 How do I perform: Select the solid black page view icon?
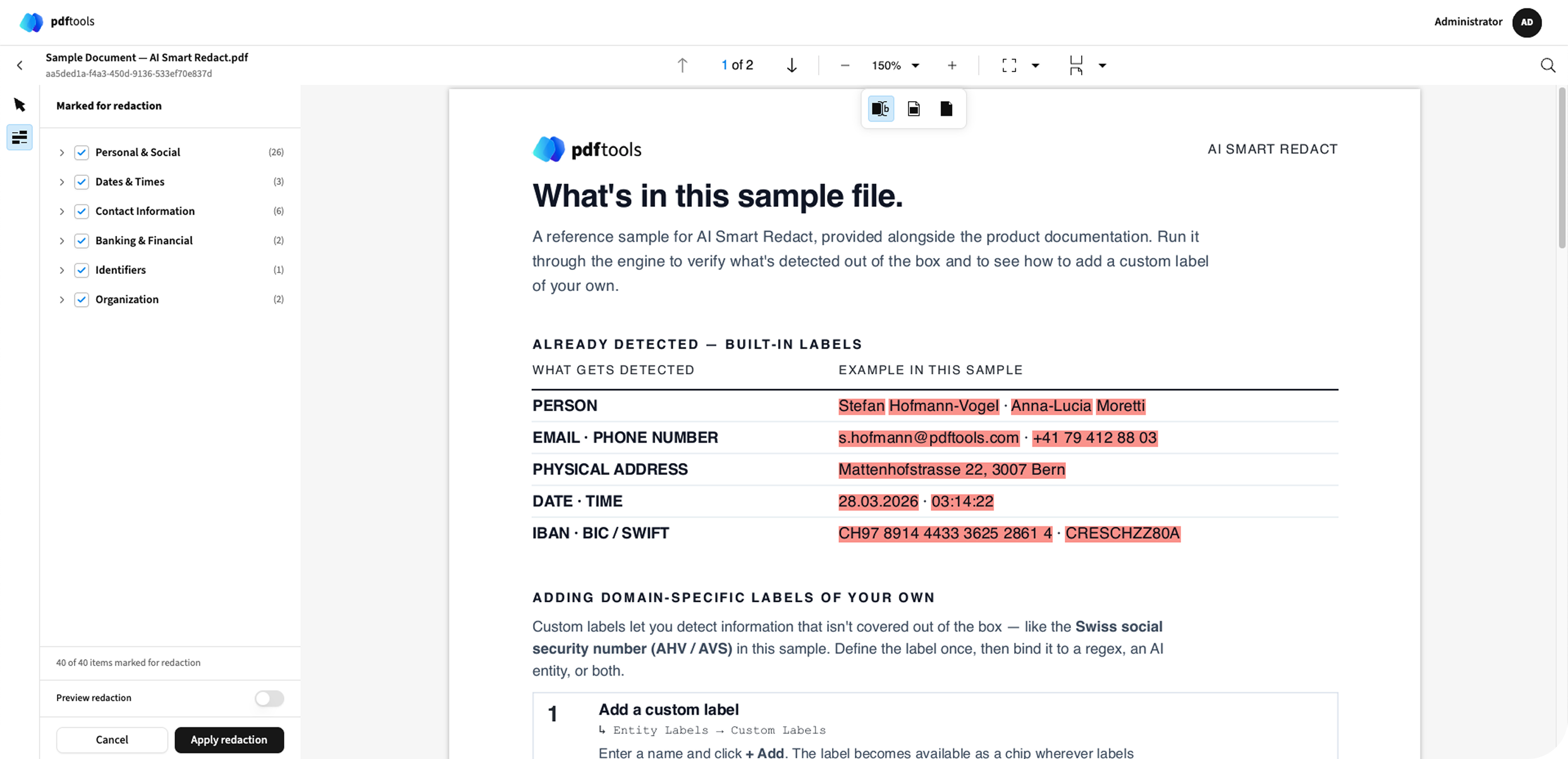point(946,109)
